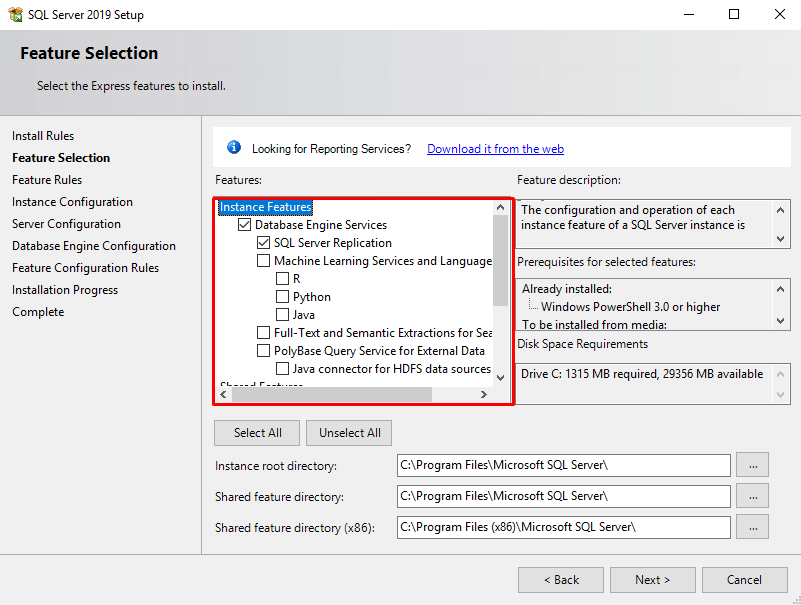Browse for the Instance root directory

[752, 465]
